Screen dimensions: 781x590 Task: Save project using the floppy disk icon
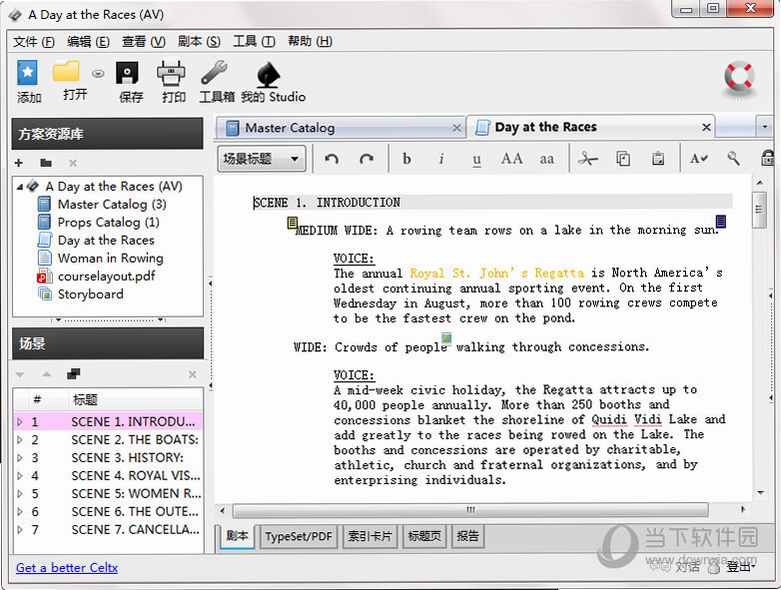128,73
